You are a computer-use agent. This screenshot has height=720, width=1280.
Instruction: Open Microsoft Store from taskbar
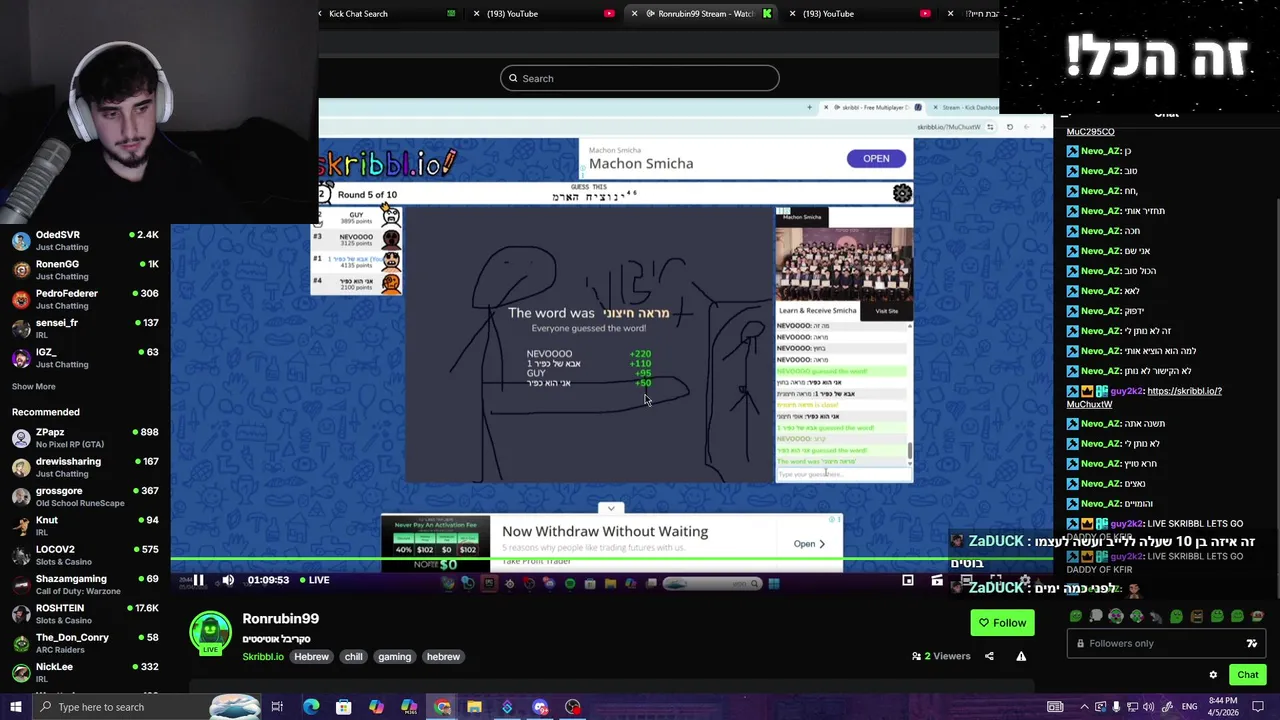coord(343,707)
